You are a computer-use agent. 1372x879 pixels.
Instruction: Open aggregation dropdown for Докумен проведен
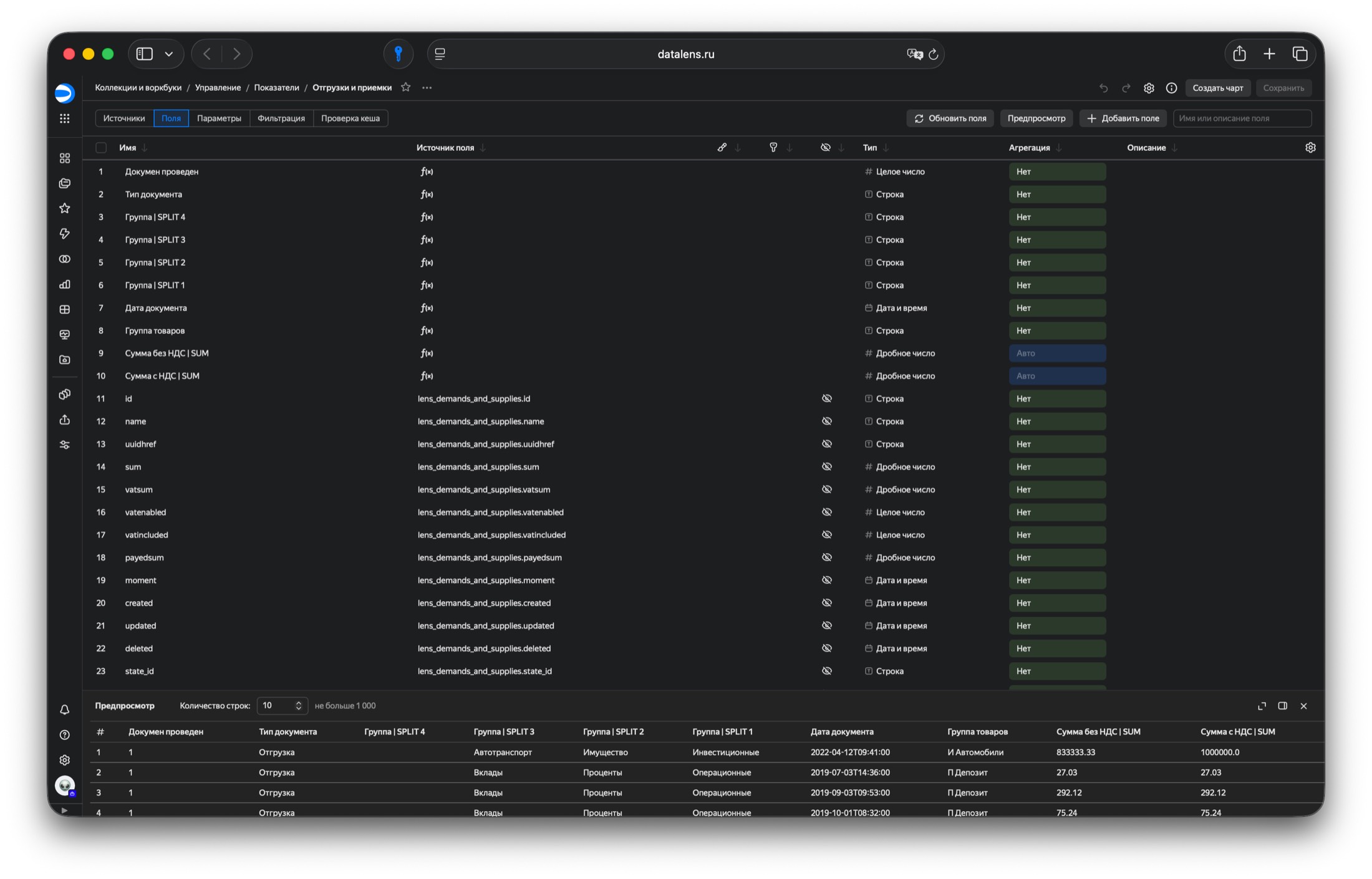tap(1058, 171)
